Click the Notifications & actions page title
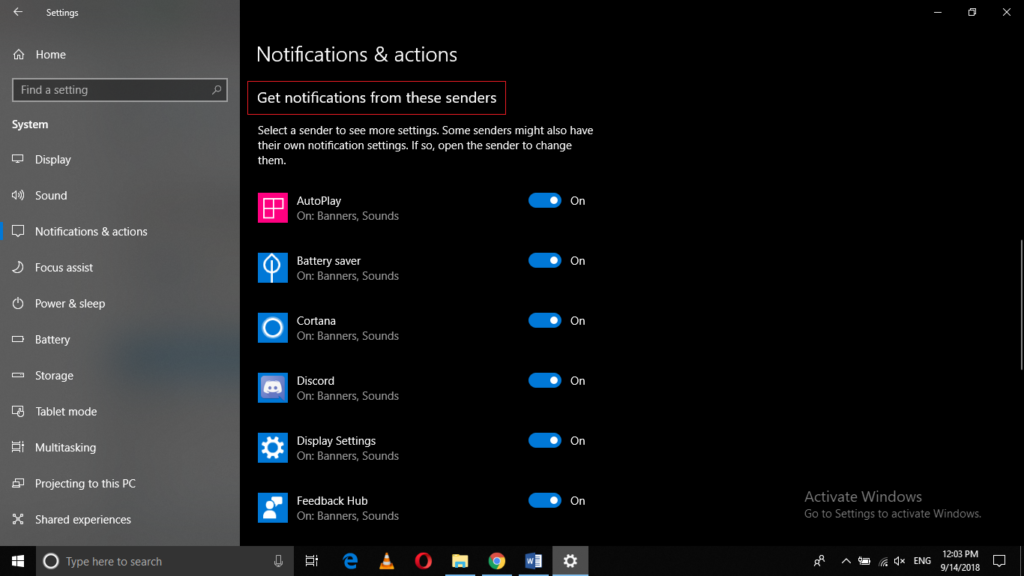The image size is (1024, 576). point(357,54)
